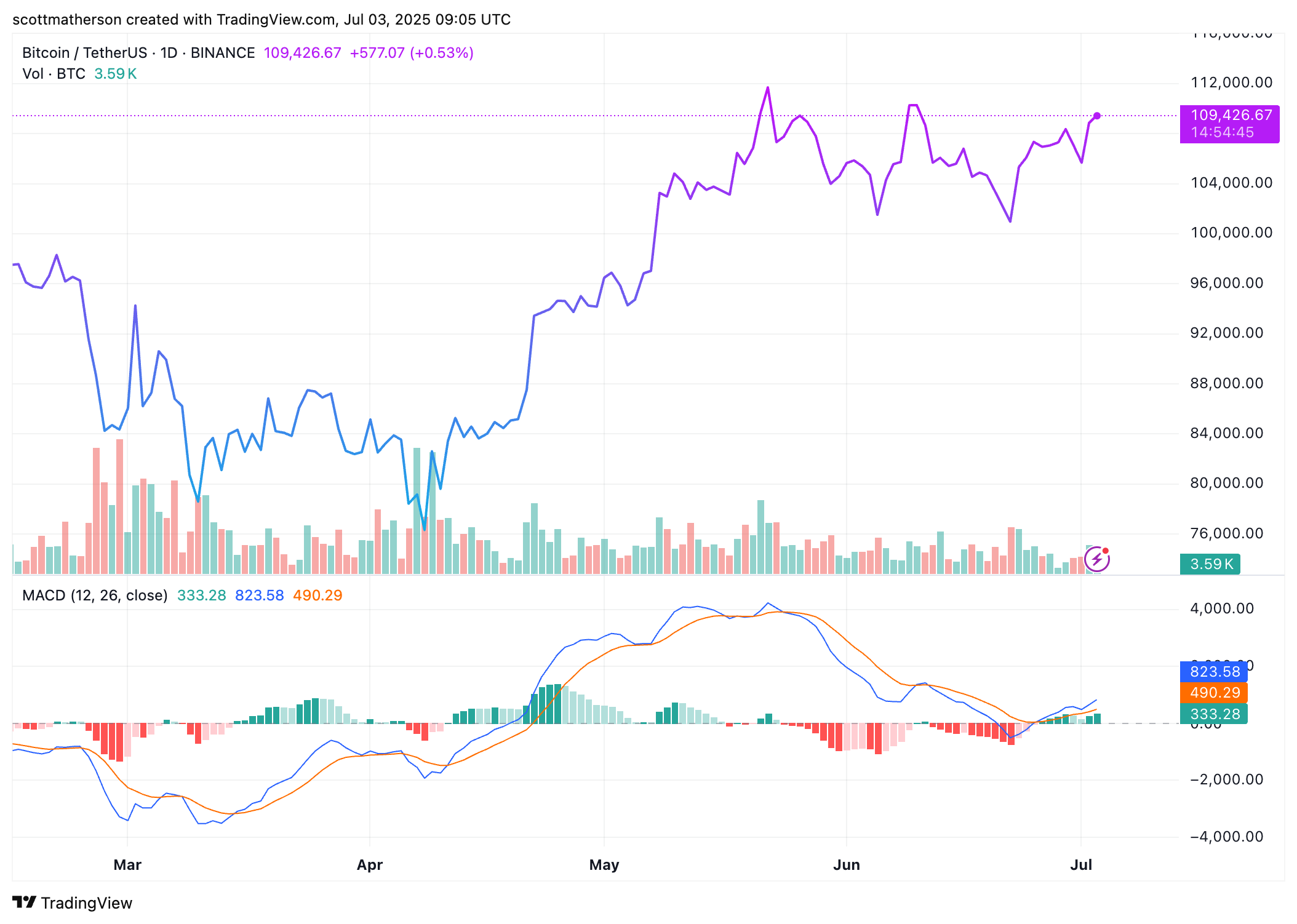
Task: Click the Apr label on time axis
Action: tap(370, 865)
